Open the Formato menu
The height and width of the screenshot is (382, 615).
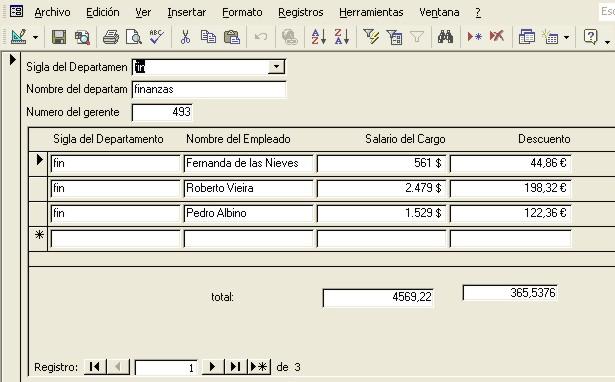[242, 12]
